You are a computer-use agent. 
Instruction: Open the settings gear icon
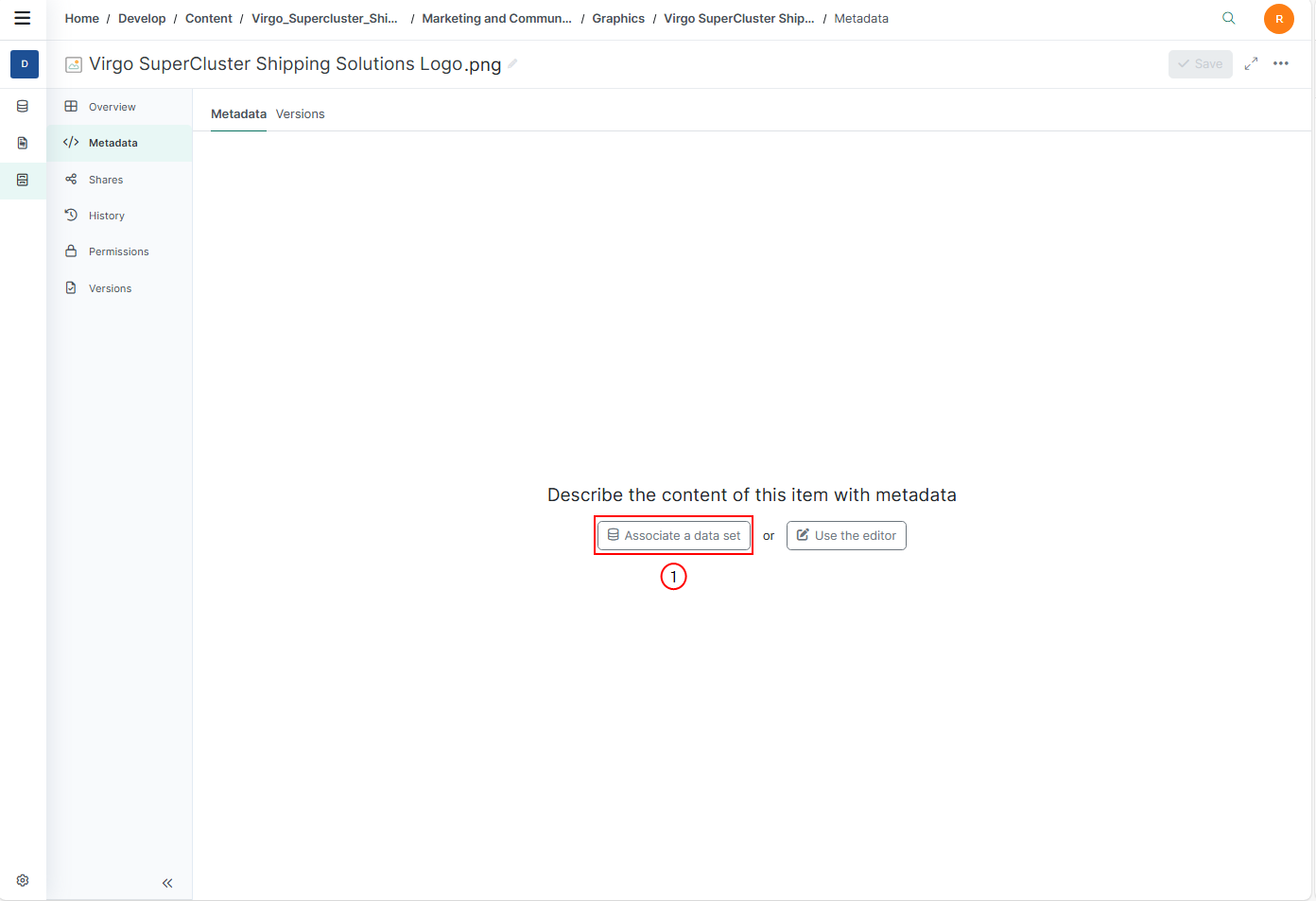[x=23, y=880]
